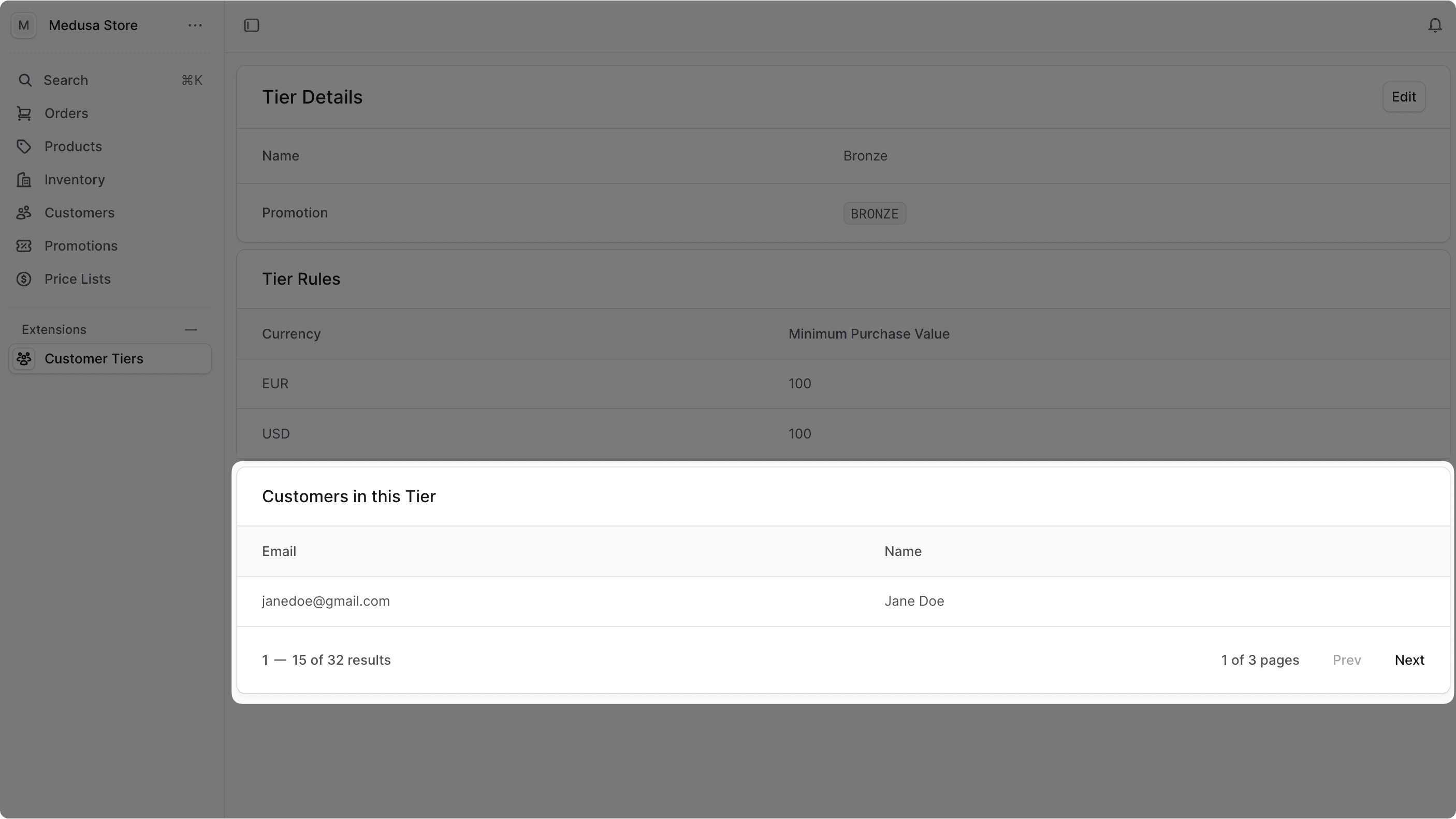Click the Price Lists dollar icon

[x=25, y=279]
